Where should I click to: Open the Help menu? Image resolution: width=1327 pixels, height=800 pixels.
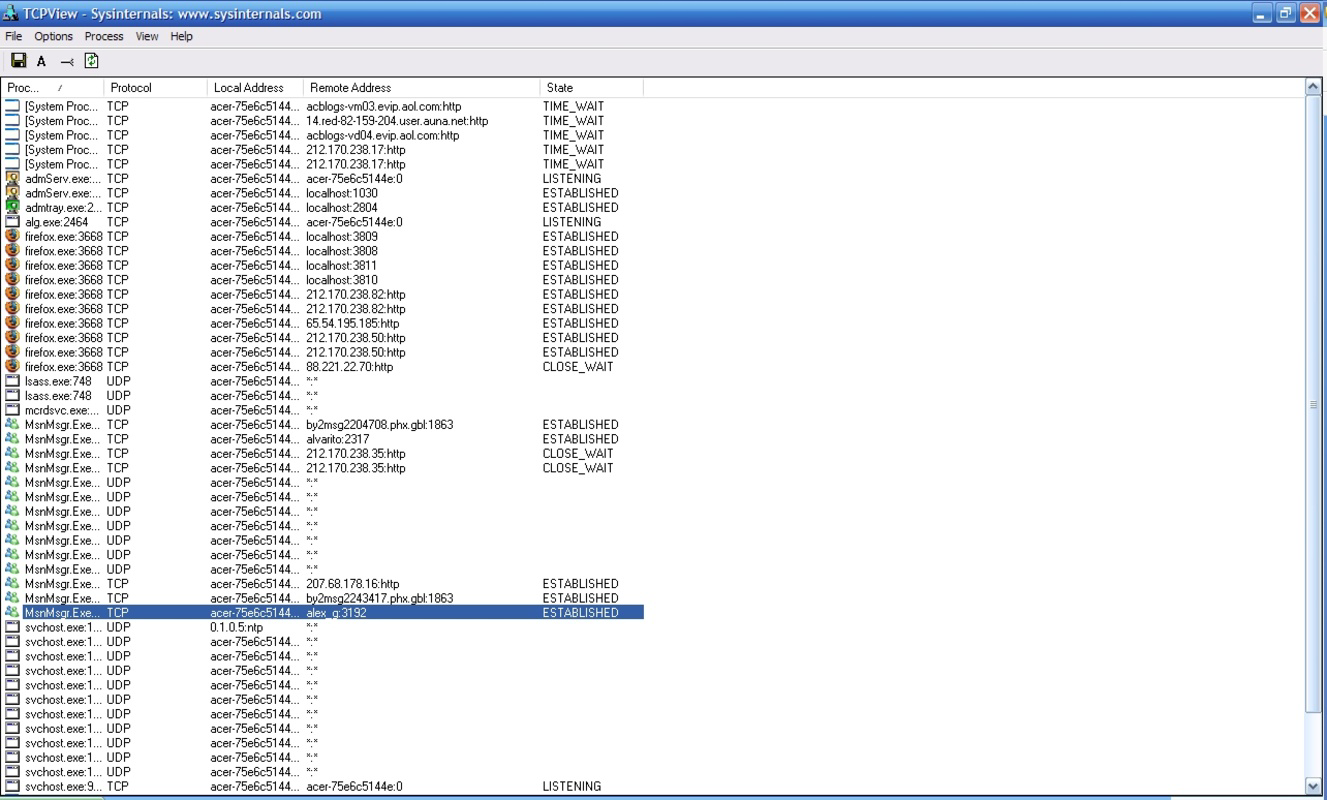pyautogui.click(x=181, y=36)
